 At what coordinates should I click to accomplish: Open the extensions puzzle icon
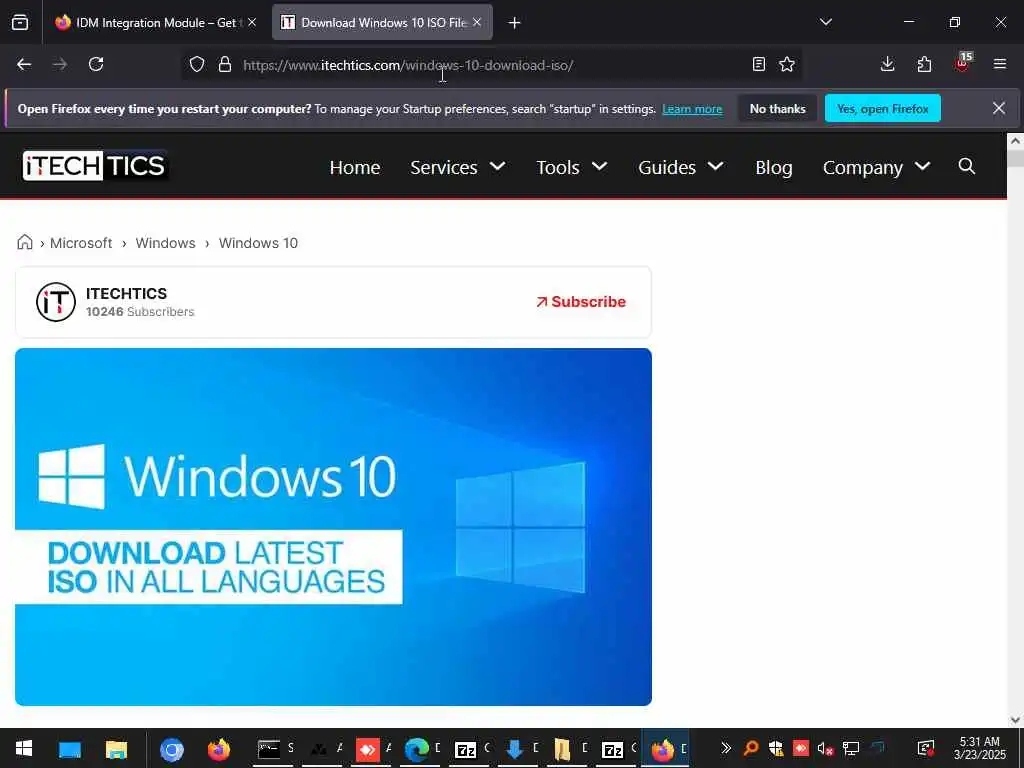(924, 64)
